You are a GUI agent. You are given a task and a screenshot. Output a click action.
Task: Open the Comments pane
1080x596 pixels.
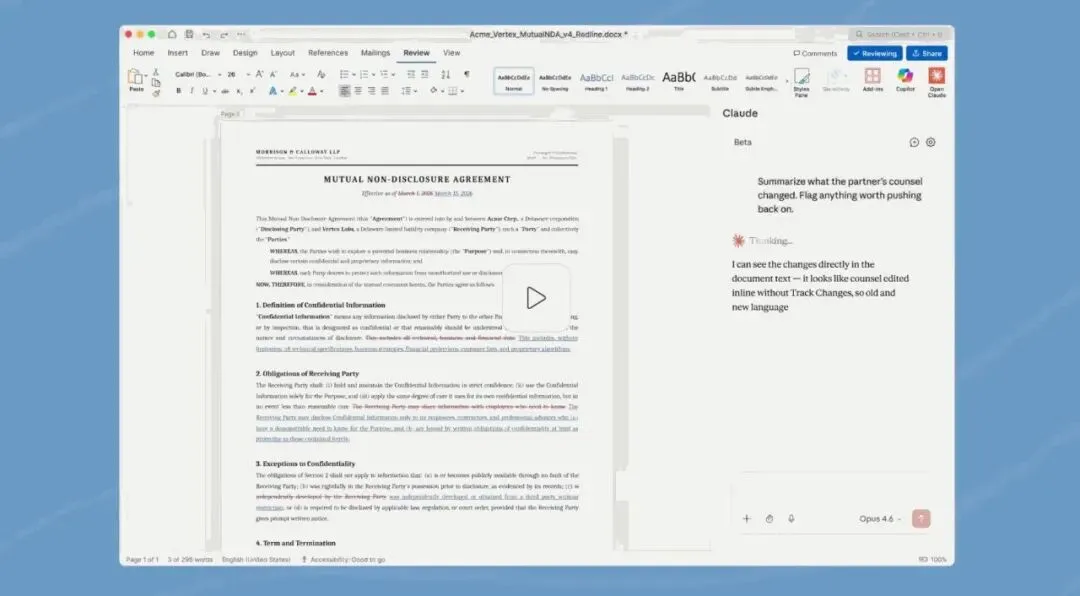(815, 53)
